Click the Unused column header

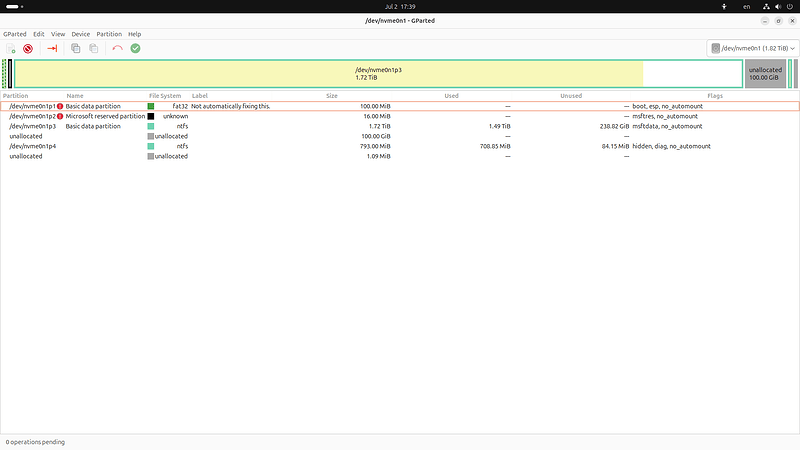[x=571, y=96]
